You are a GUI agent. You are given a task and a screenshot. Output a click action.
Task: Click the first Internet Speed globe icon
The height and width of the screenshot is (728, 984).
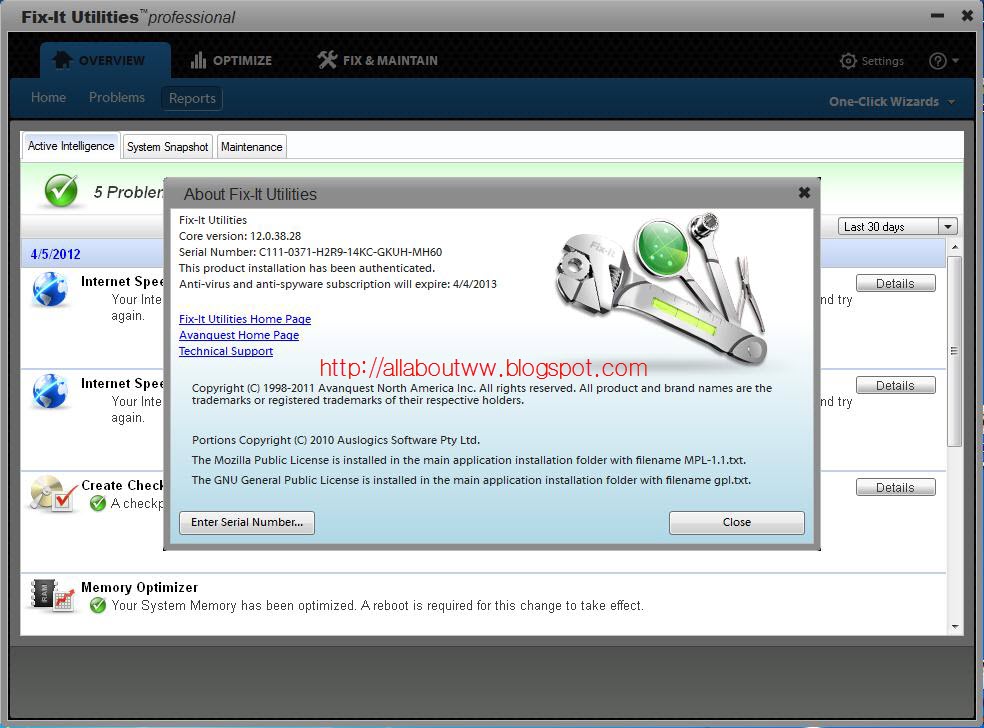point(50,289)
